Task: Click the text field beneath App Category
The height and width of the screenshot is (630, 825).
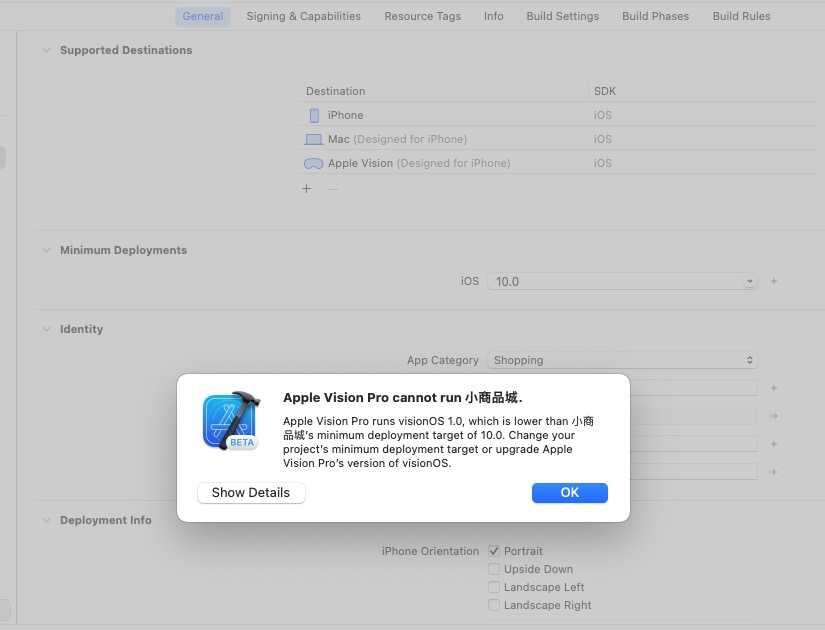Action: pyautogui.click(x=693, y=388)
